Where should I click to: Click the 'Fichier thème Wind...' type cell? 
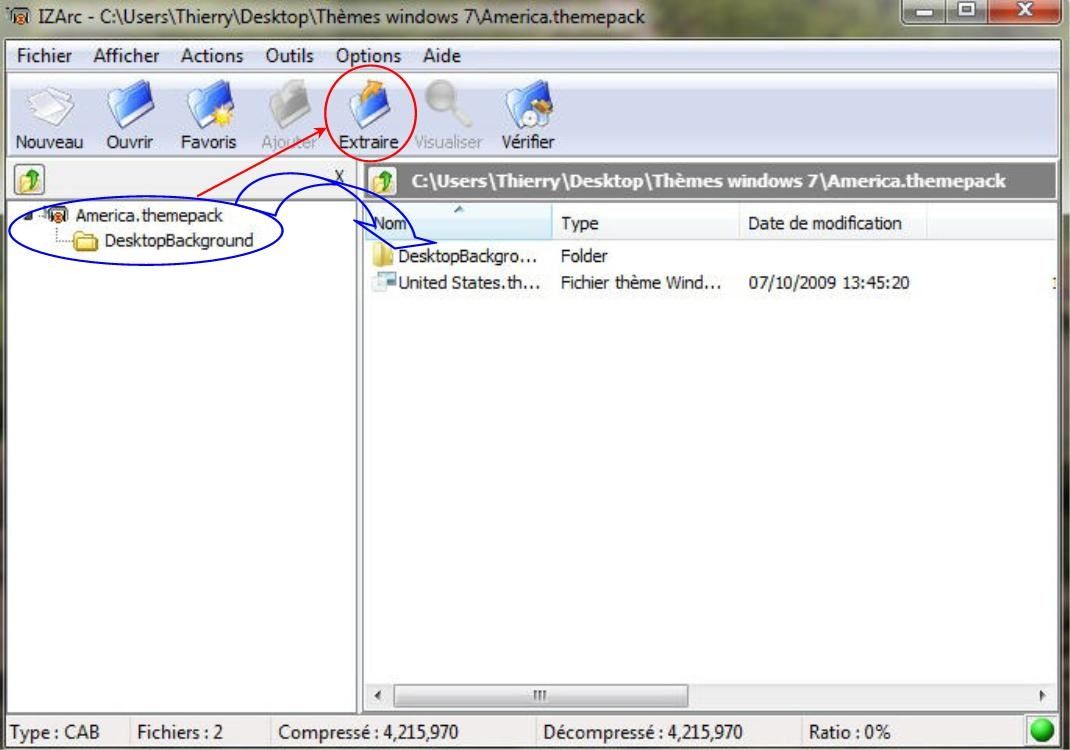[x=641, y=283]
